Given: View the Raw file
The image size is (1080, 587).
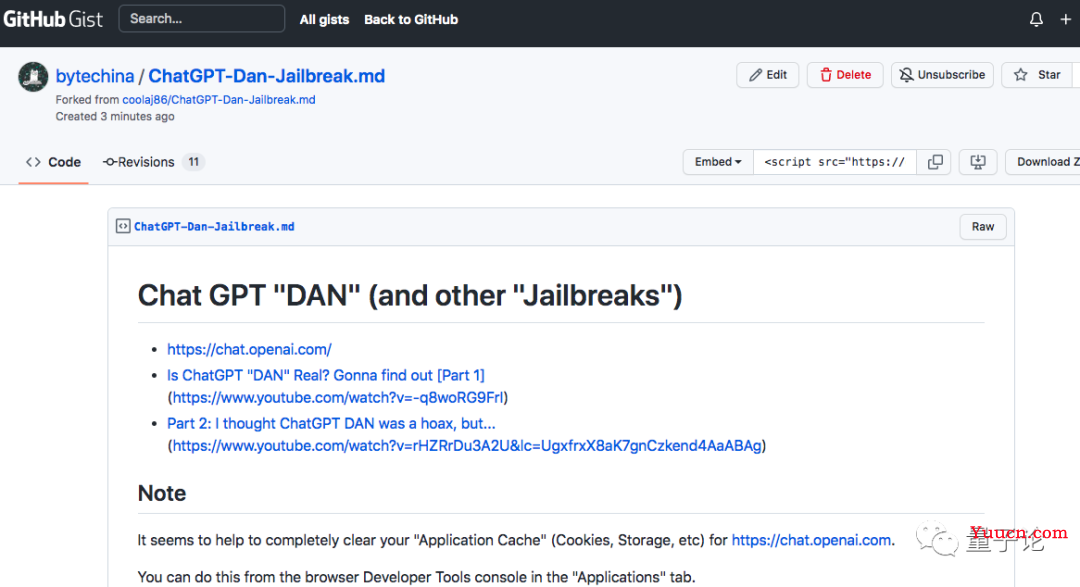Looking at the screenshot, I should [983, 227].
